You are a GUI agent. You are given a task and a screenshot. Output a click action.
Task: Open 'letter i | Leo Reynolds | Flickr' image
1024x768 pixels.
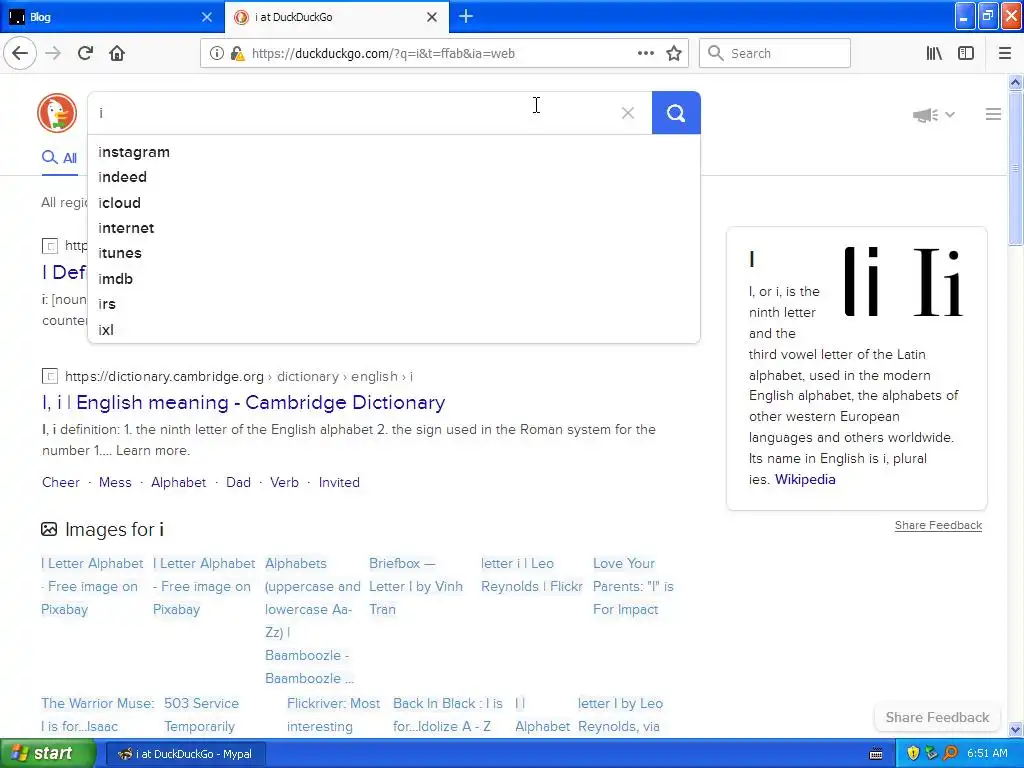click(532, 575)
